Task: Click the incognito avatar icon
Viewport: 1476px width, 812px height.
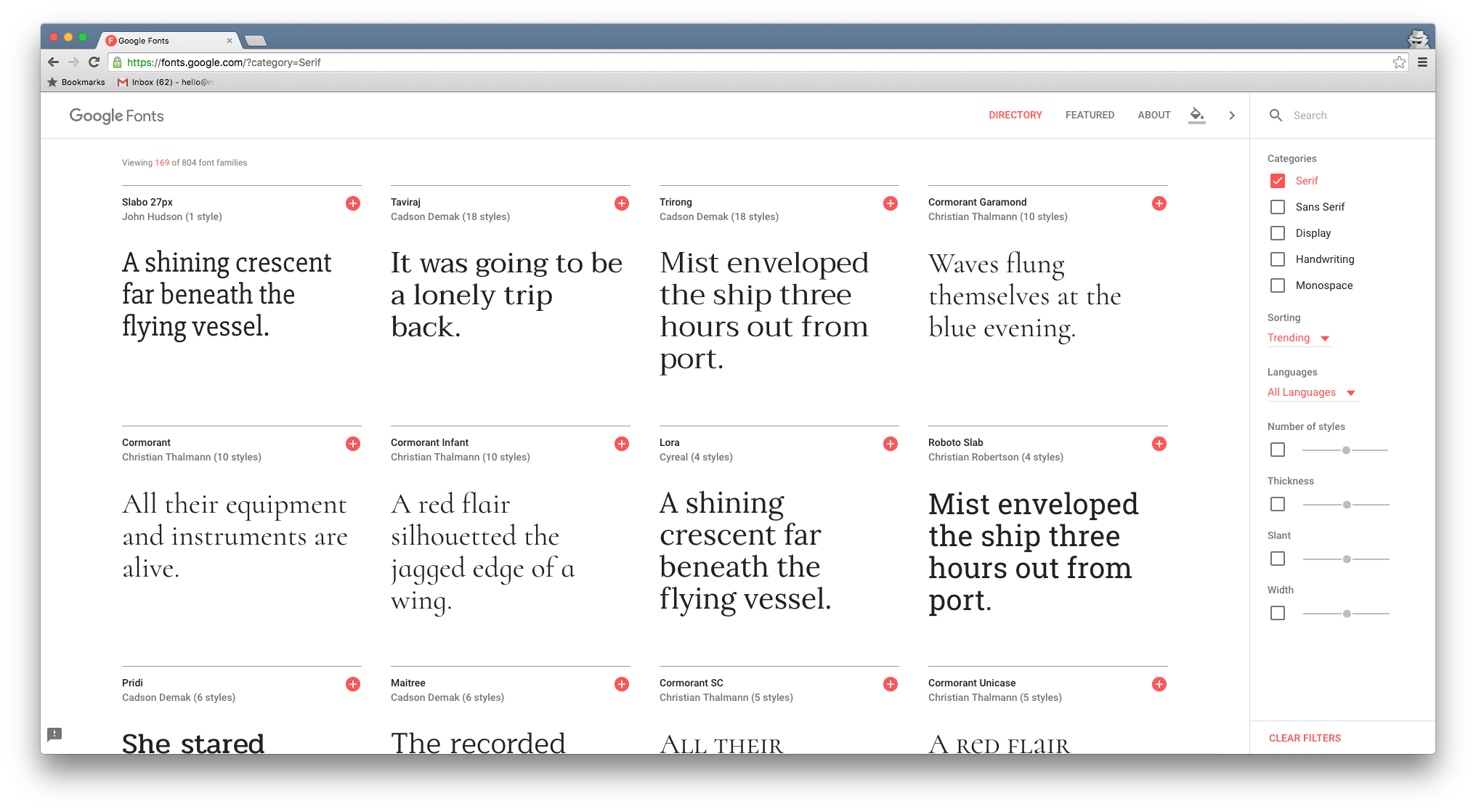Action: (1417, 38)
